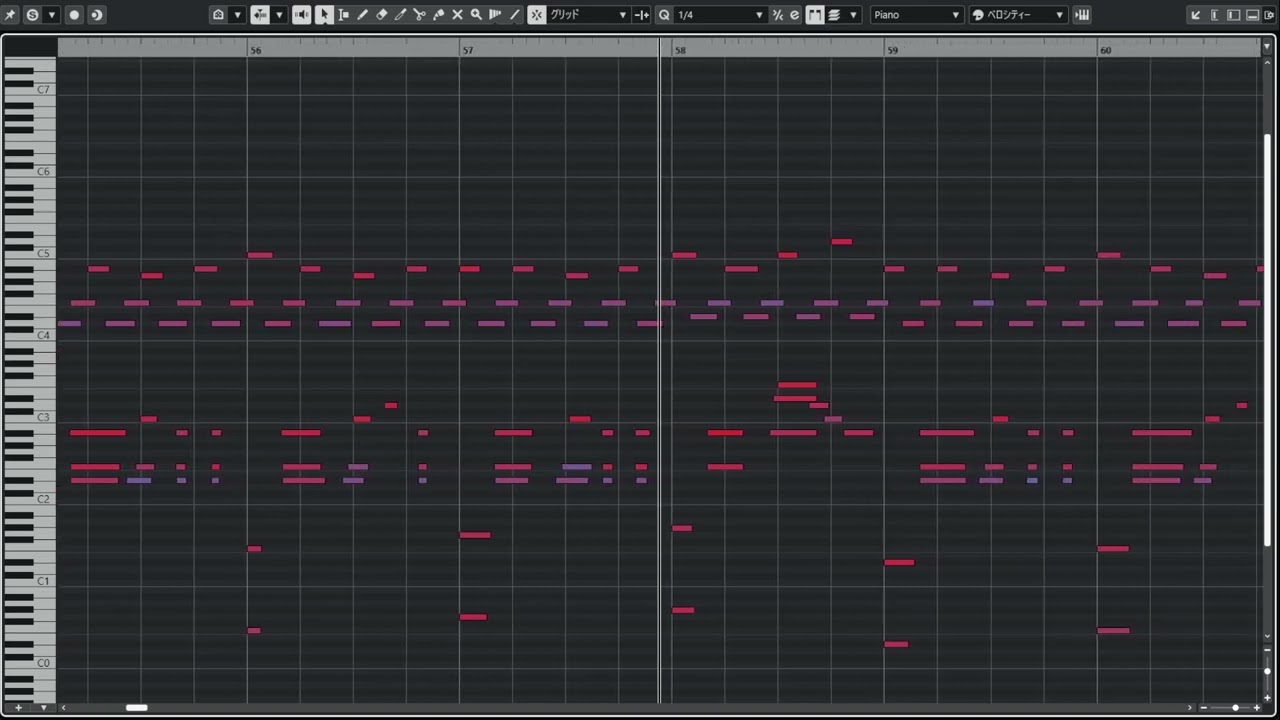Click the vertical zoom slider handle

(1267, 672)
